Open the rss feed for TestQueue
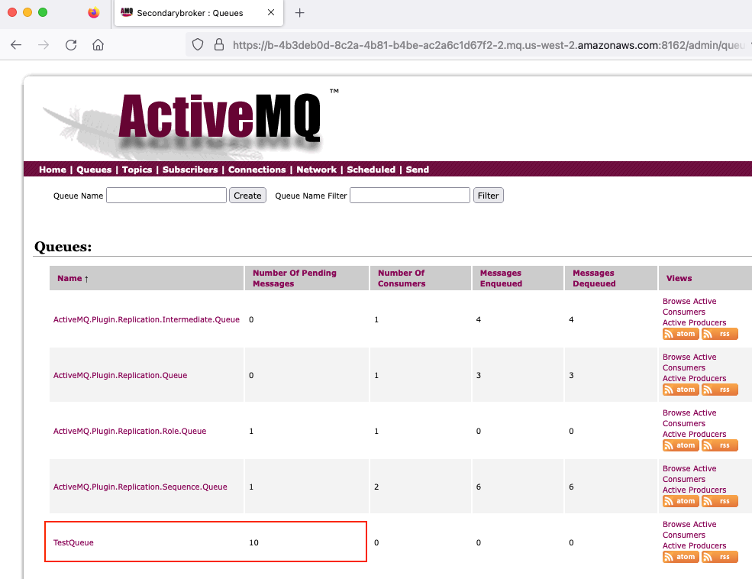Image resolution: width=752 pixels, height=580 pixels. (719, 556)
